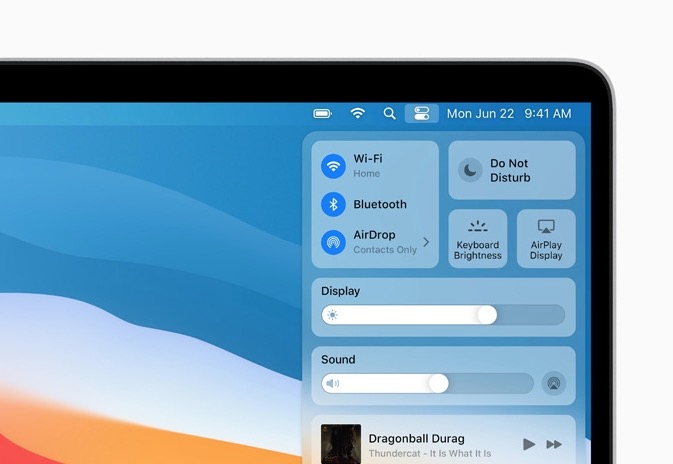
Task: Open sound output AirPlay audio icon
Action: [553, 383]
